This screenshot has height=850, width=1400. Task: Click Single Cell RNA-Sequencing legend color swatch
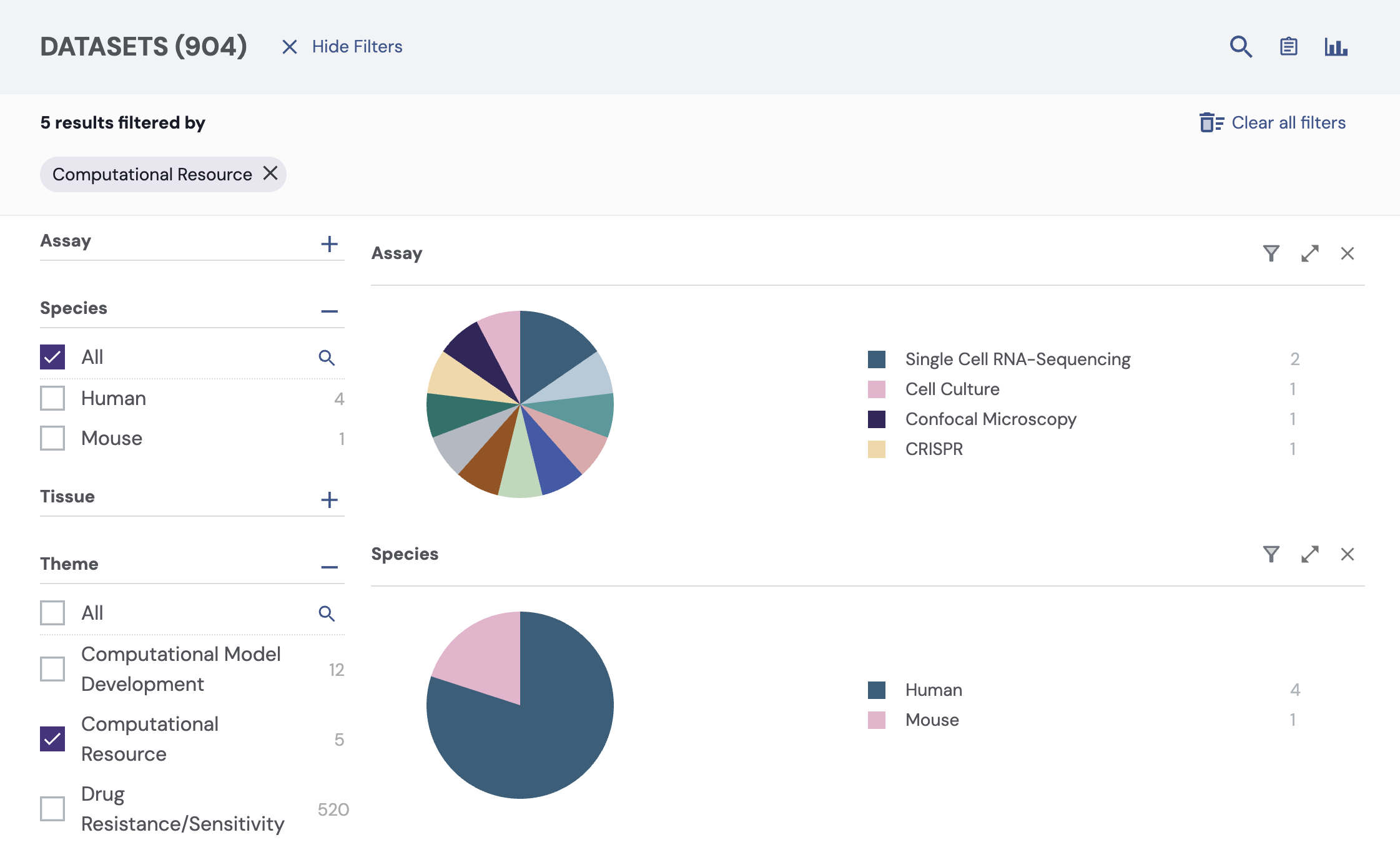point(877,359)
